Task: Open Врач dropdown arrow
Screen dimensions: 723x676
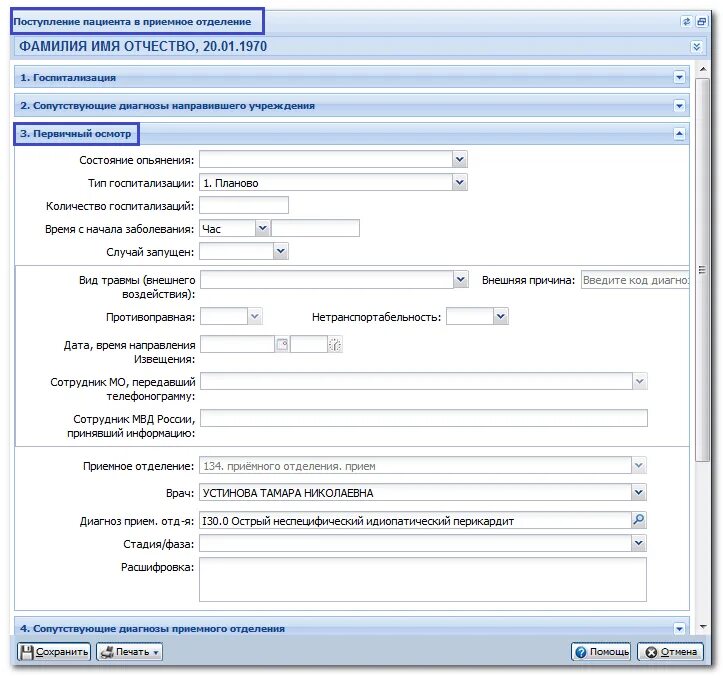Action: click(639, 492)
